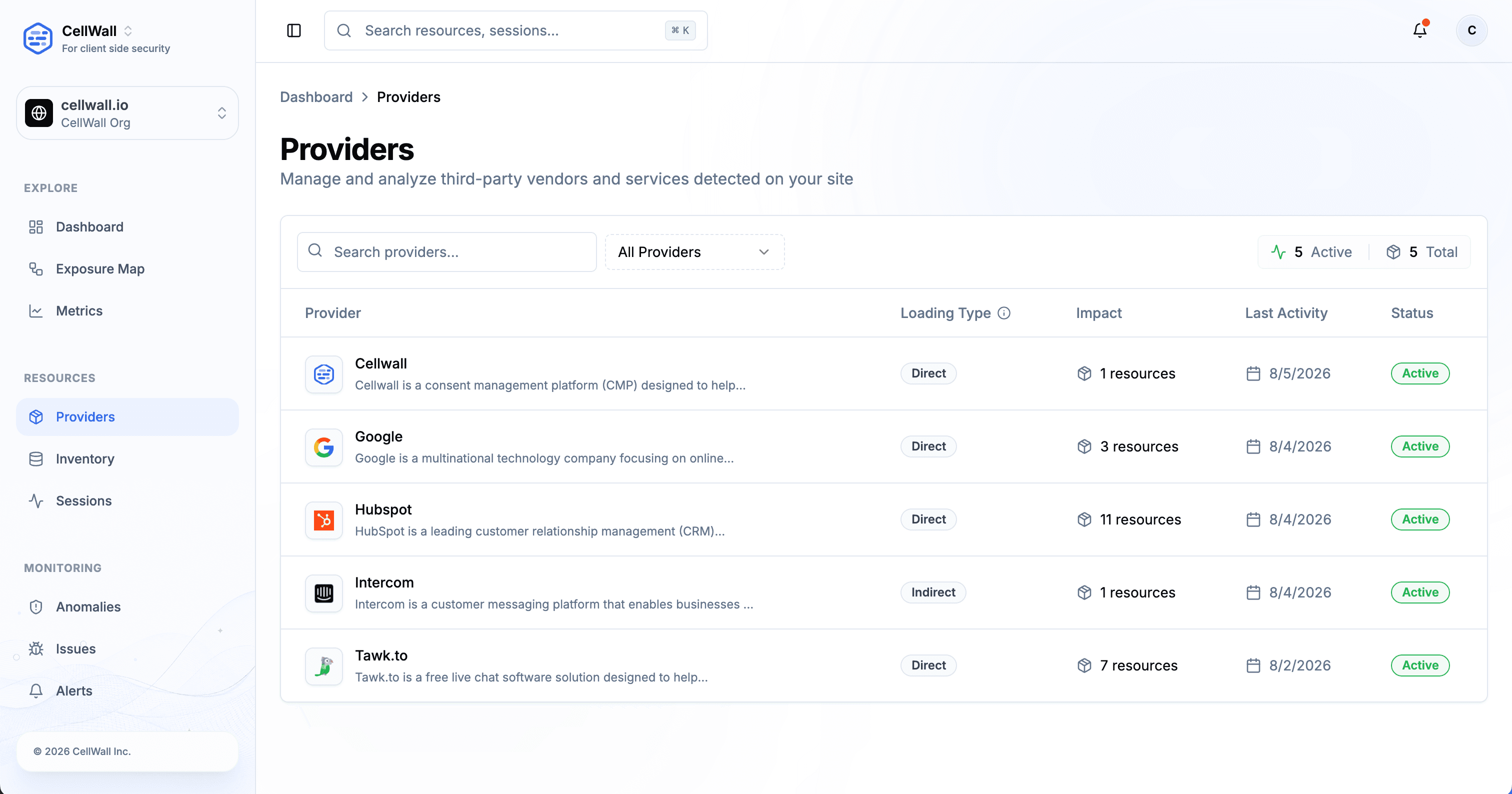This screenshot has width=1512, height=794.
Task: Click the Inventory database icon
Action: tap(36, 459)
